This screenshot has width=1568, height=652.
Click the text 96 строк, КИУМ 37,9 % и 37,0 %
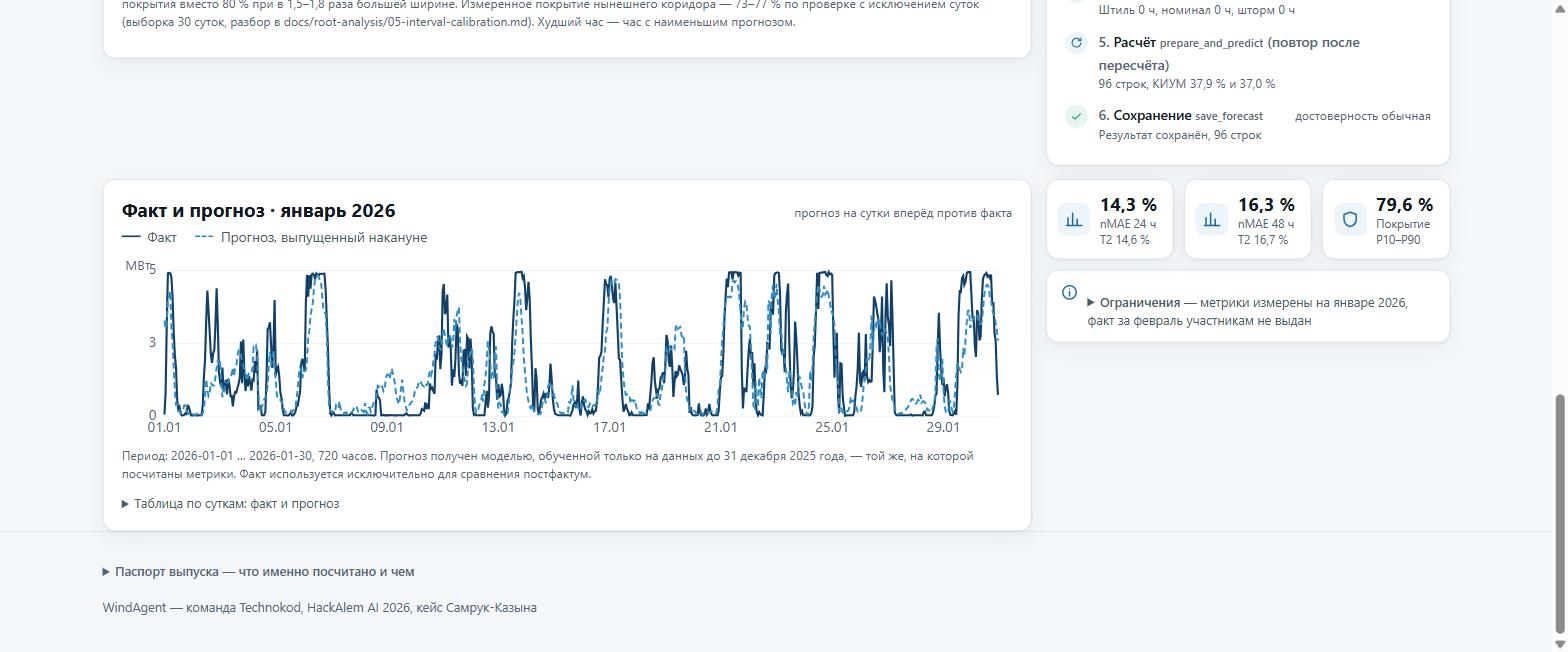(1187, 84)
